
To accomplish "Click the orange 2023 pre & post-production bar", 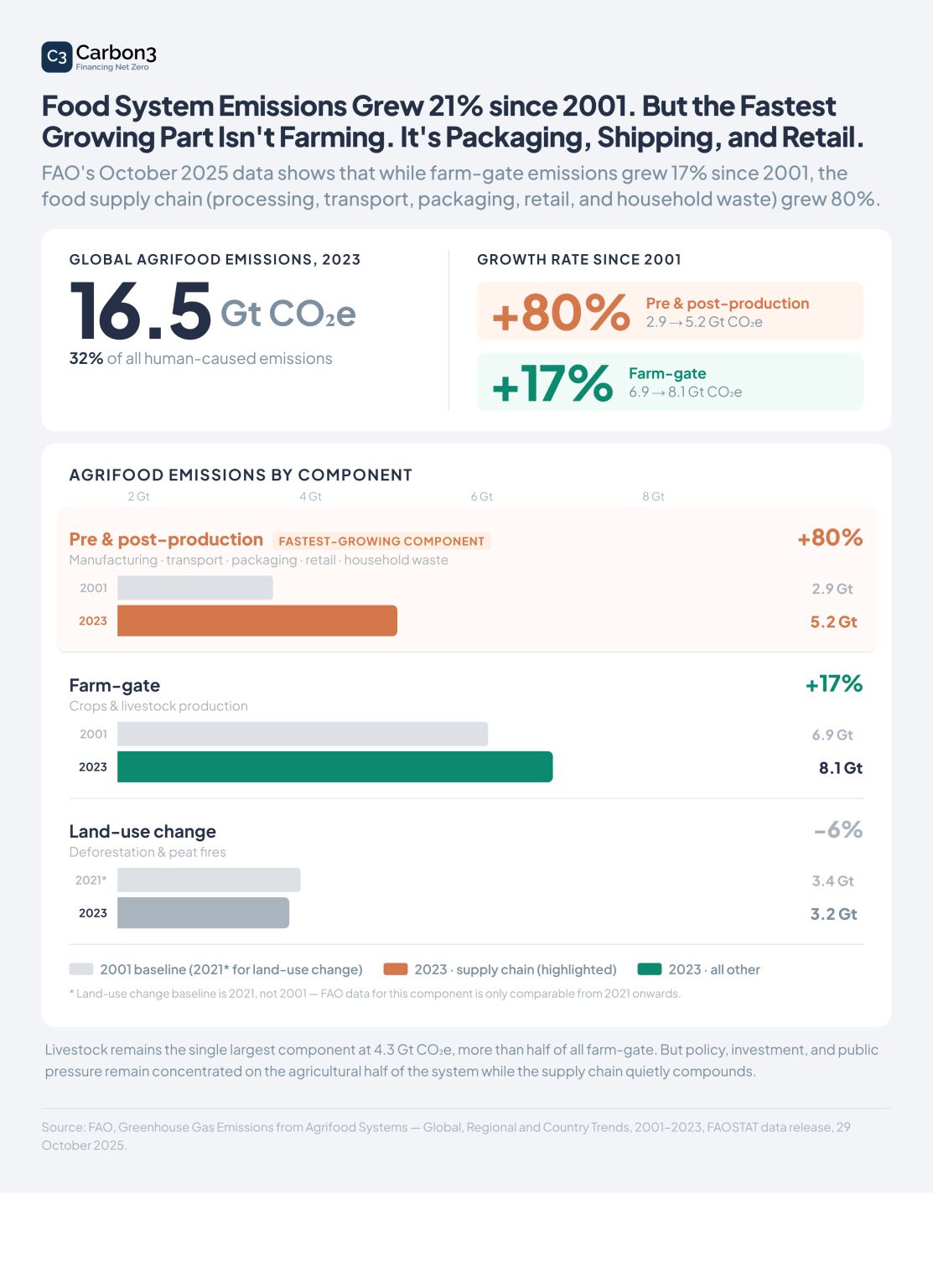I will coord(257,621).
